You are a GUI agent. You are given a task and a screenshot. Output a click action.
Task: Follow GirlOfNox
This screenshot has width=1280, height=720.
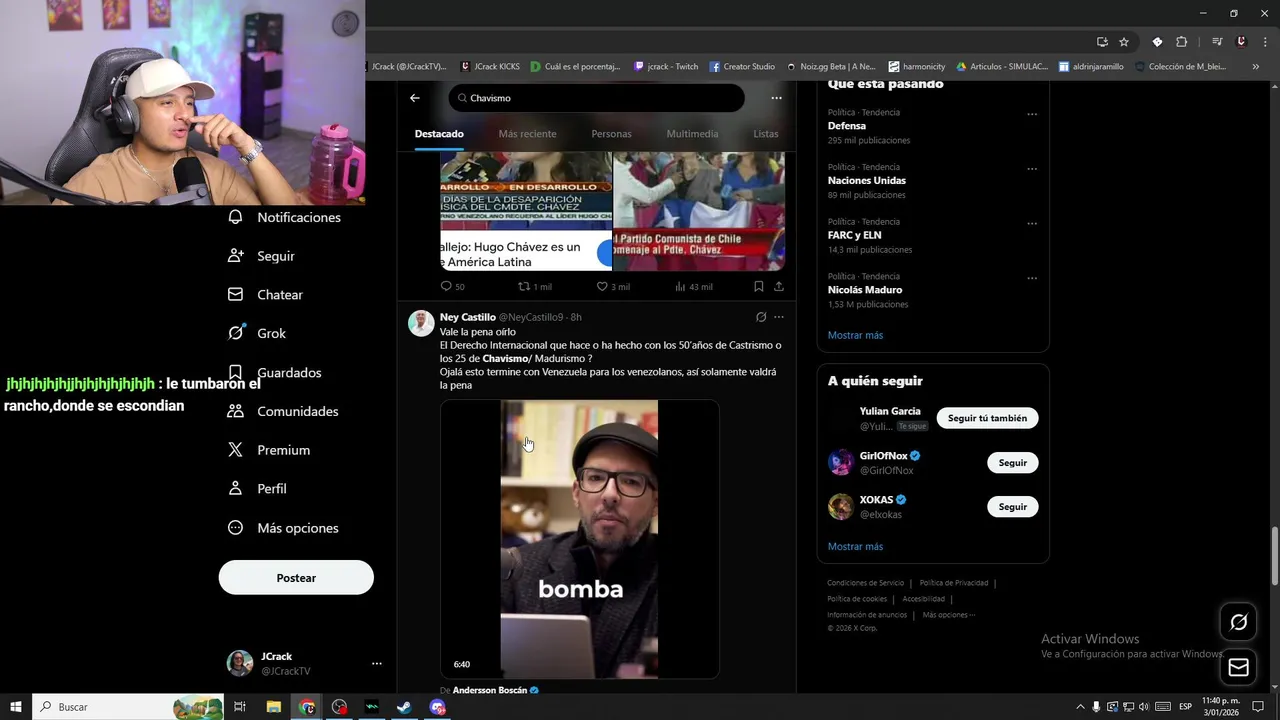(1013, 463)
